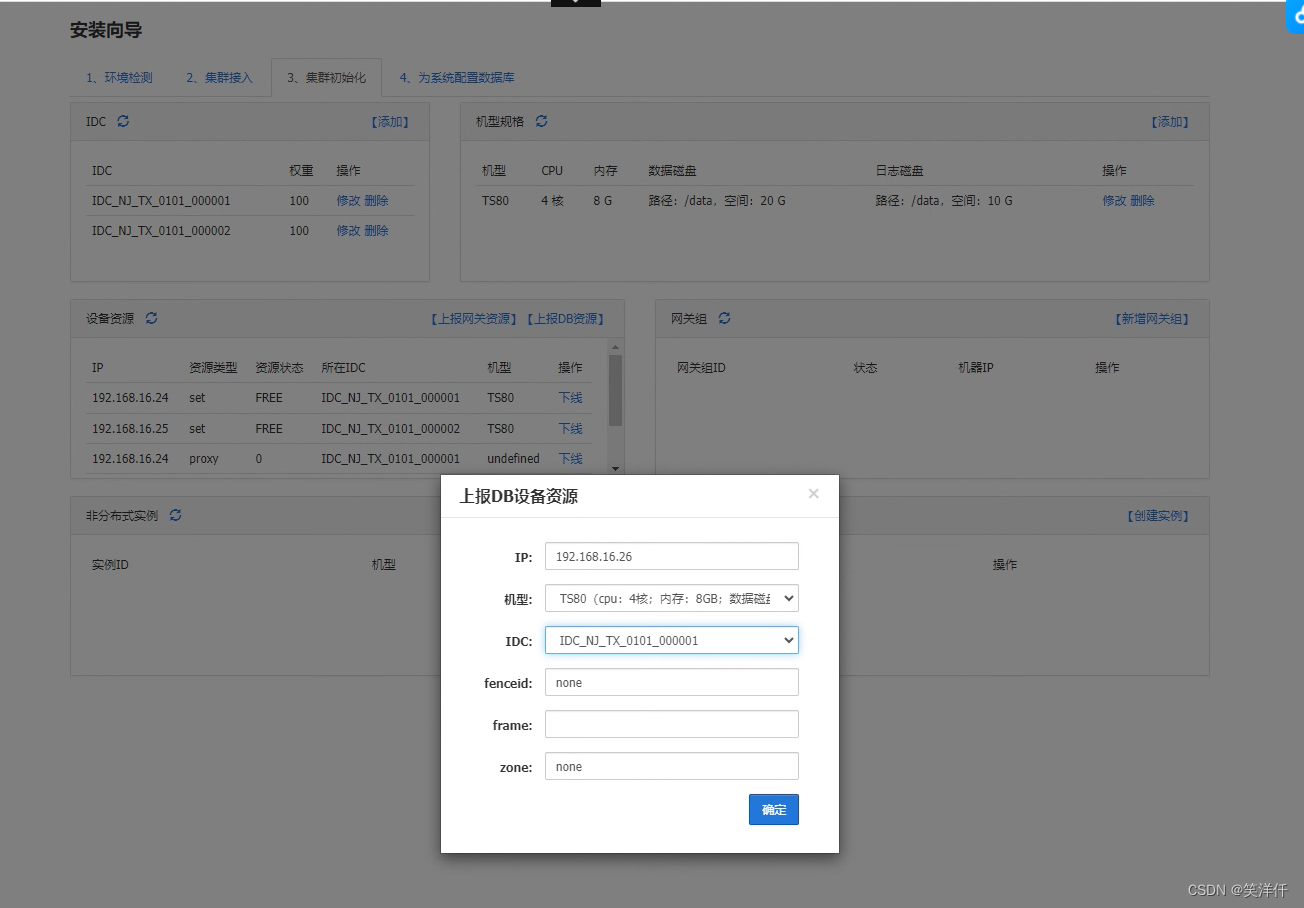Switch to tab 1、环境检测
This screenshot has height=908, width=1304.
coord(120,77)
